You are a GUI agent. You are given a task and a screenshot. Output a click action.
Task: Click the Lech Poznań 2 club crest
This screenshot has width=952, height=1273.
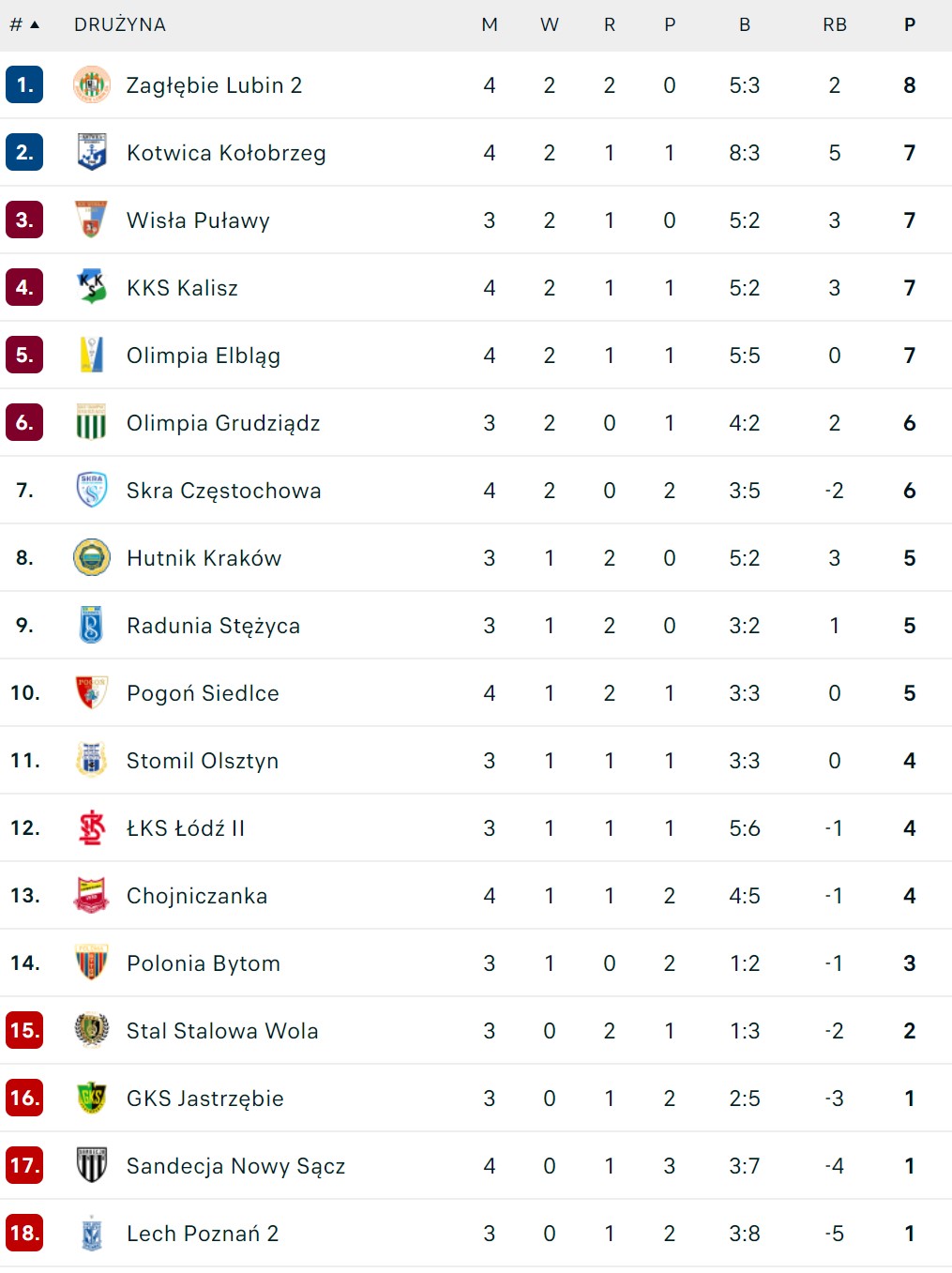click(91, 1234)
